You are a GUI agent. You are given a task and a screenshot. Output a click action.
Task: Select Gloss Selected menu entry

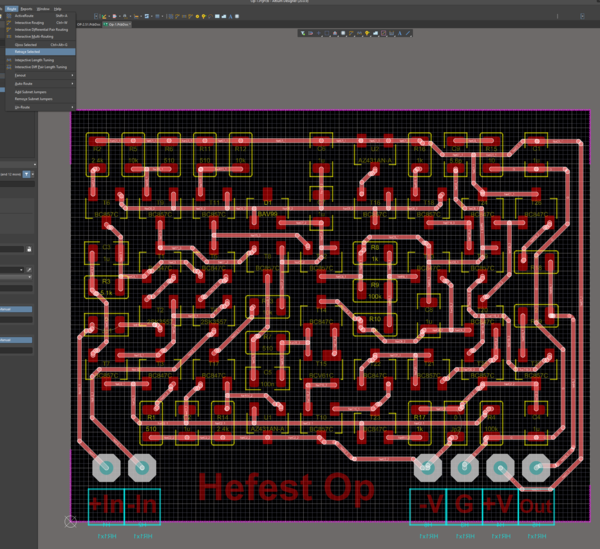41,45
